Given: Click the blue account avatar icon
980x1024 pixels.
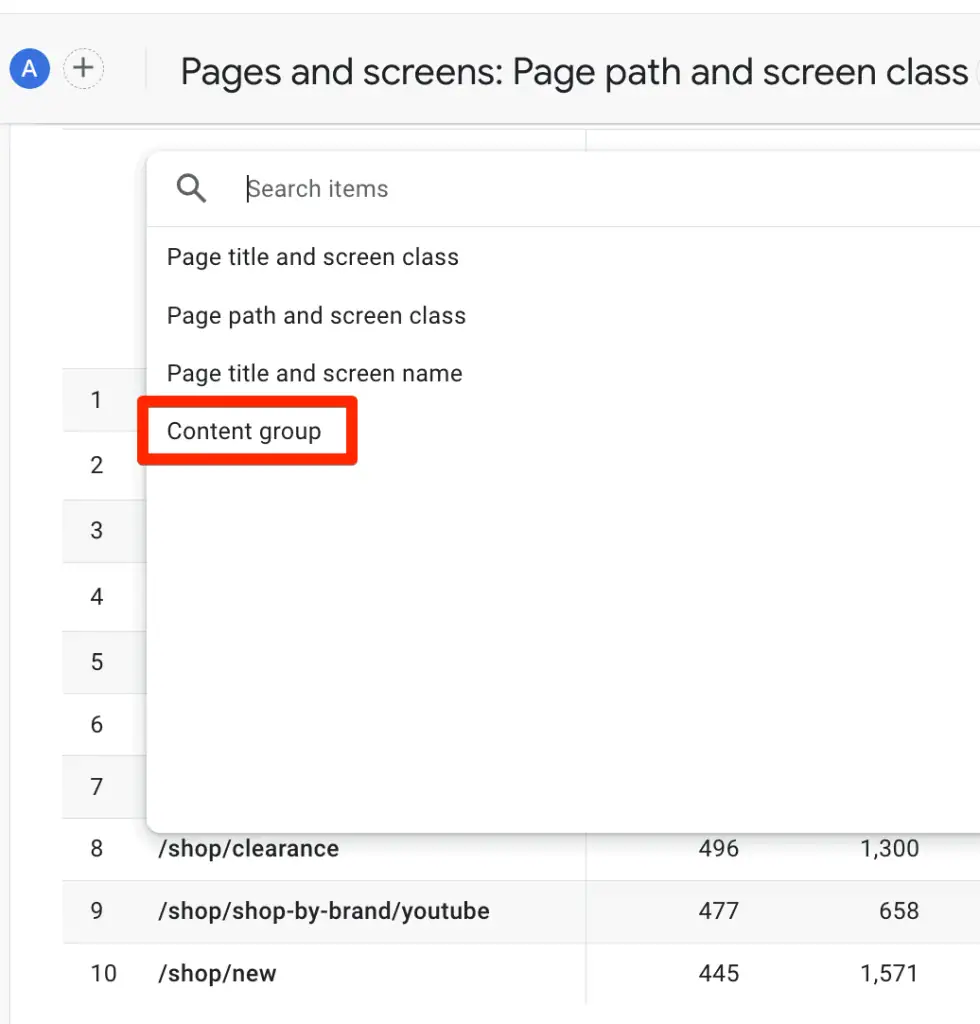Looking at the screenshot, I should tap(29, 68).
